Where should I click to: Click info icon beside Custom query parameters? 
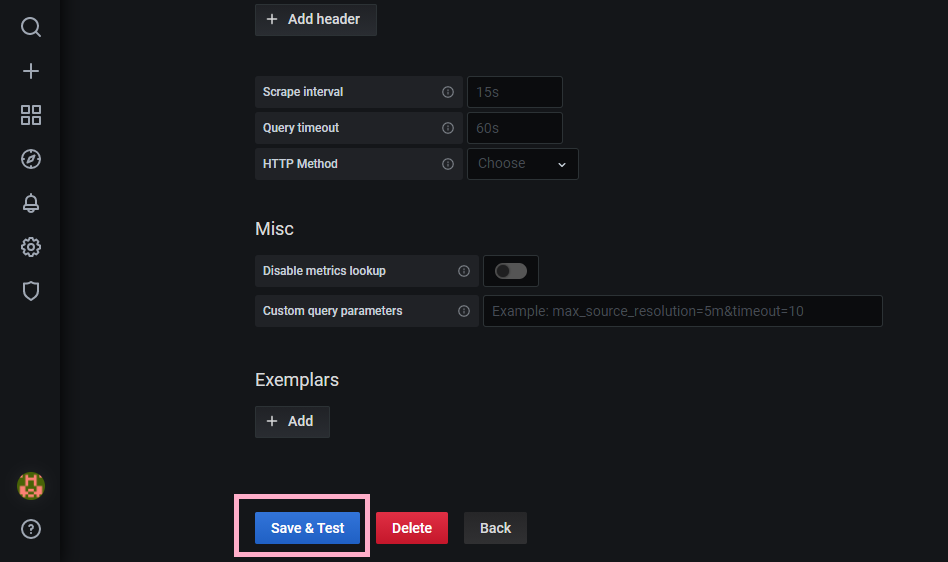point(464,311)
